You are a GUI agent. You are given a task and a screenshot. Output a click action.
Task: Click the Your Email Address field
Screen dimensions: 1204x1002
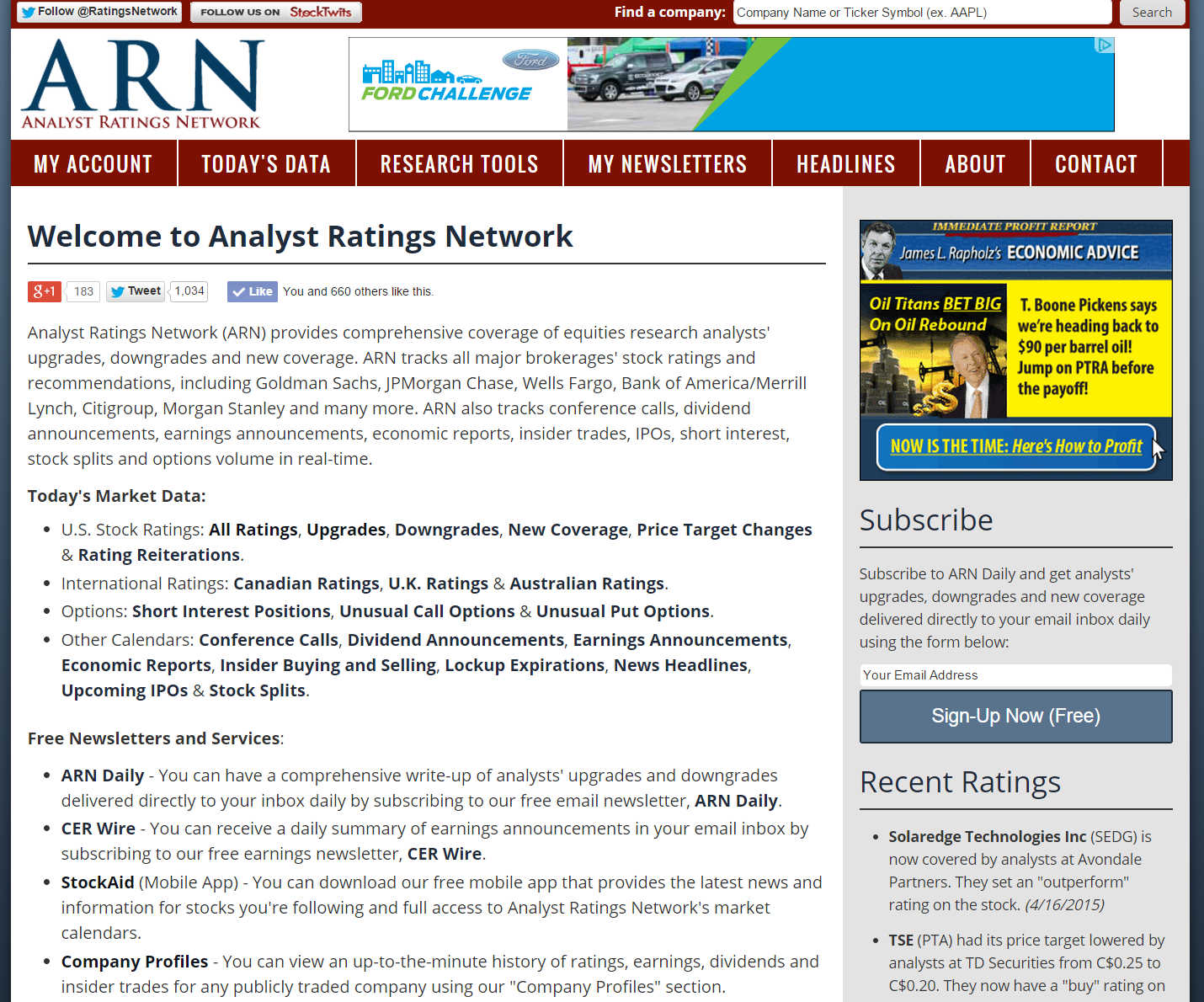1015,675
